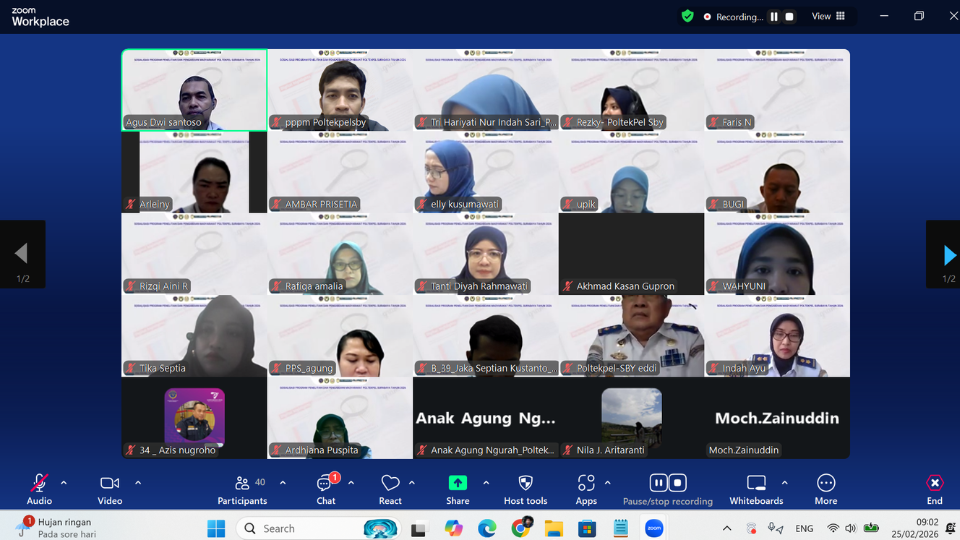This screenshot has height=540, width=960.
Task: Expand the Participants options caret
Action: pyautogui.click(x=283, y=483)
